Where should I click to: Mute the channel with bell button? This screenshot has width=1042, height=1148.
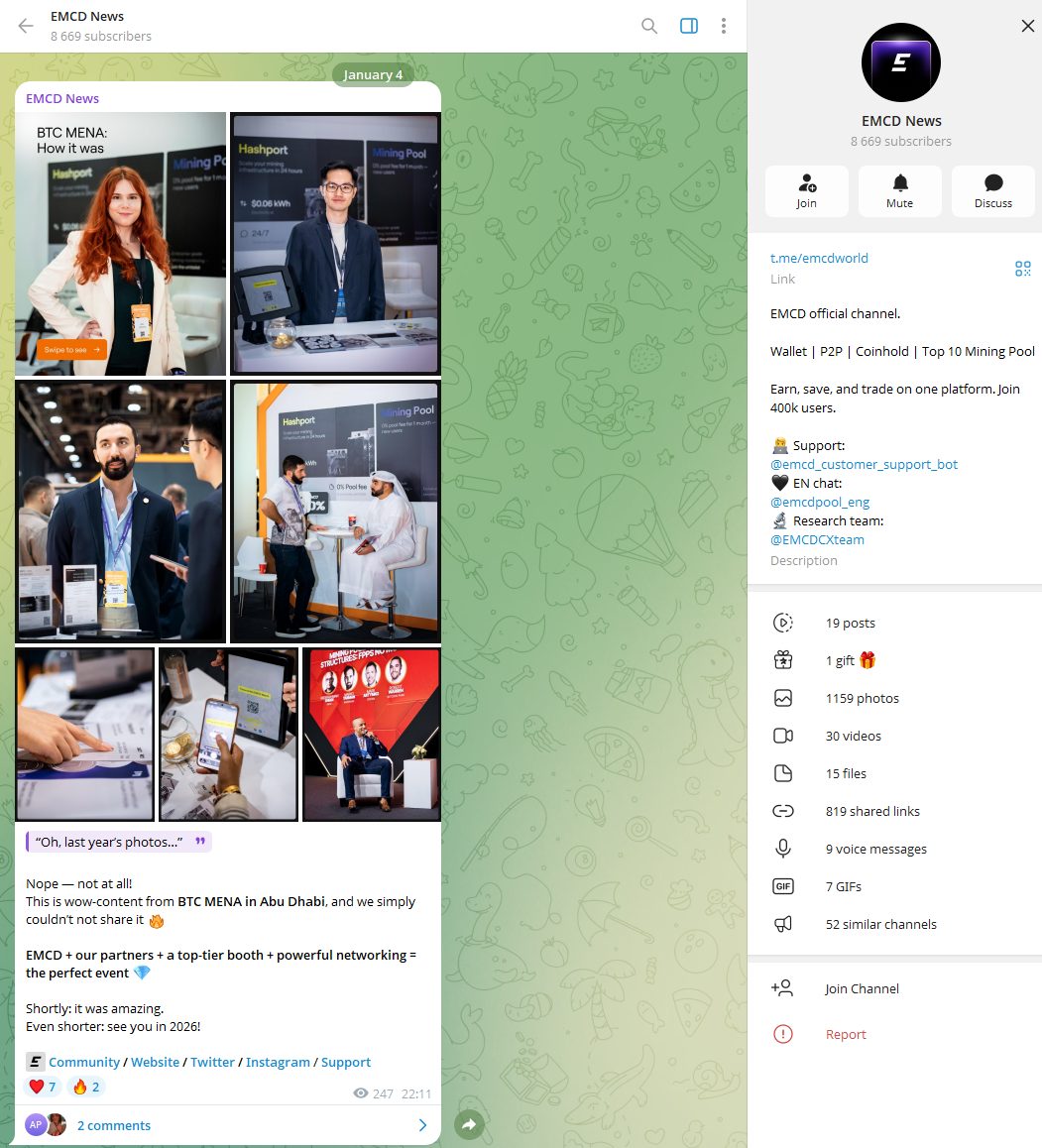click(x=900, y=191)
